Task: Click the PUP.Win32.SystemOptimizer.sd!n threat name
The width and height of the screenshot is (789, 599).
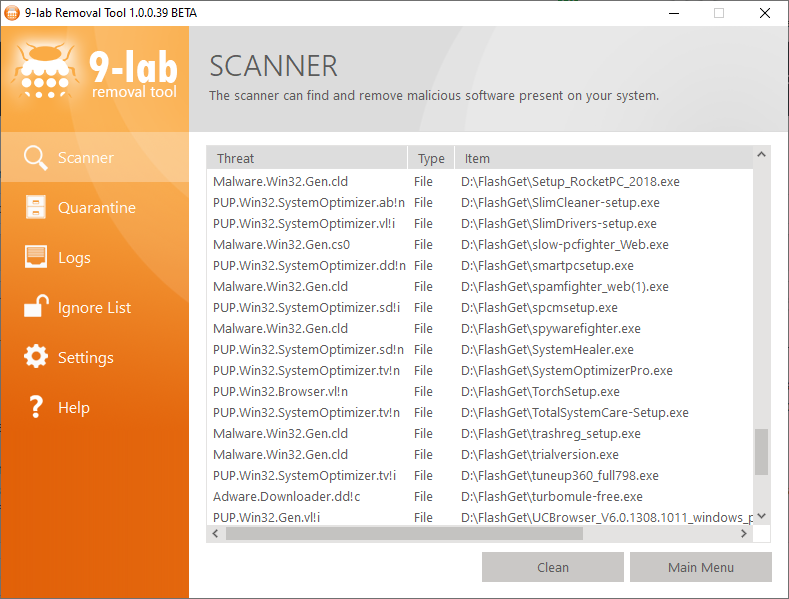Action: click(308, 349)
